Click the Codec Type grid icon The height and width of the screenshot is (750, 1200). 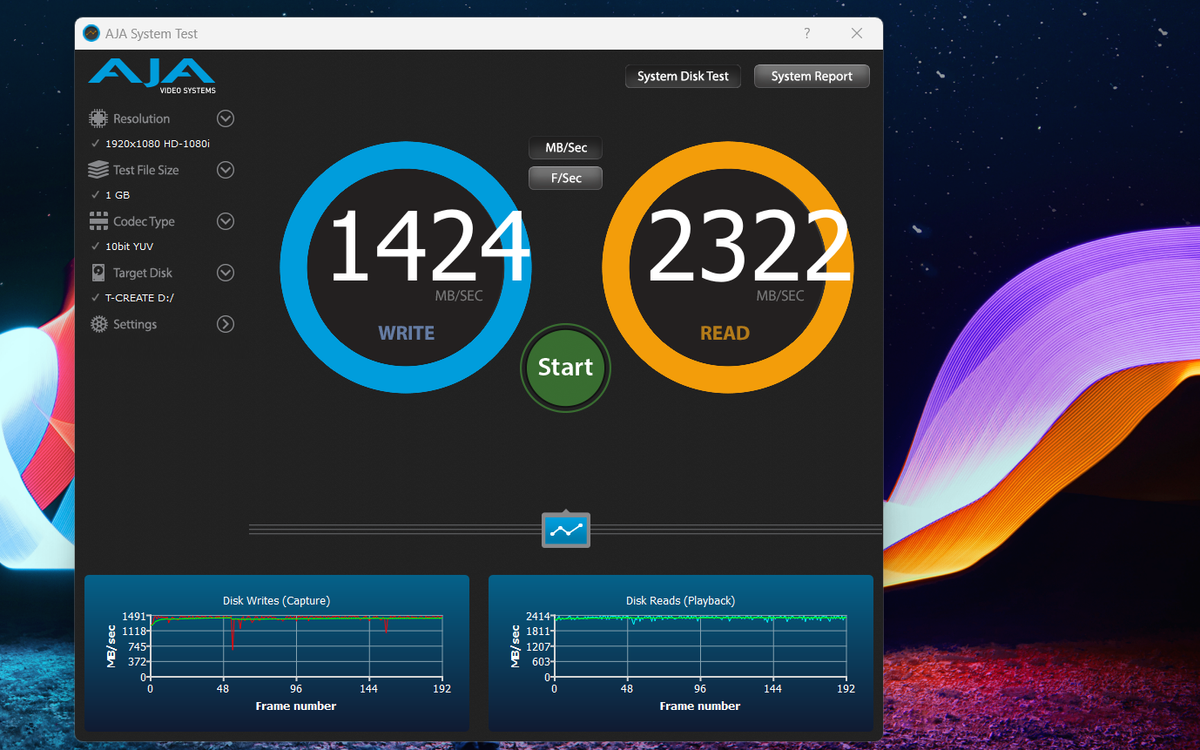[x=98, y=221]
